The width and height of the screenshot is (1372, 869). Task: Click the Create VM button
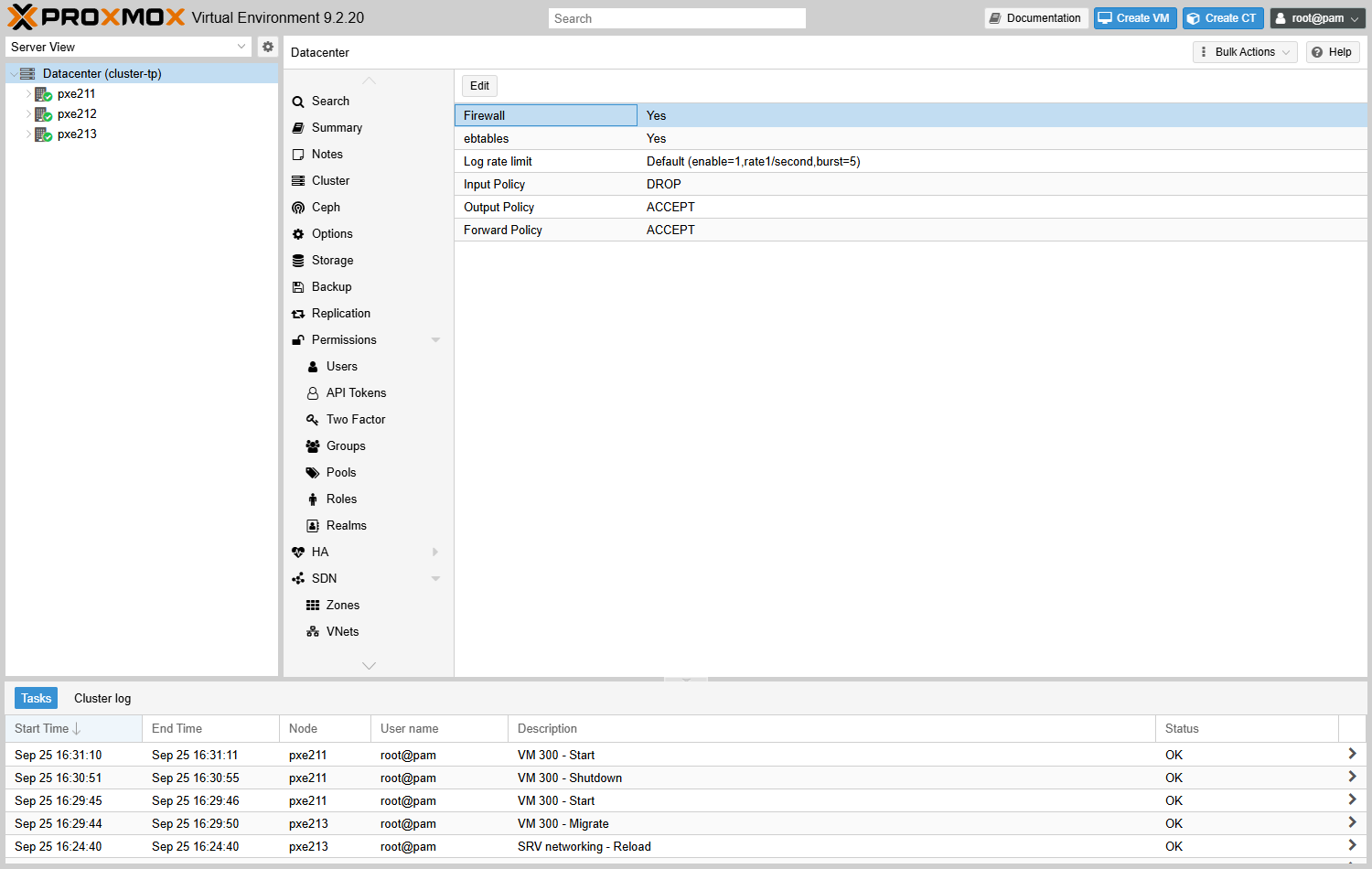1135,18
